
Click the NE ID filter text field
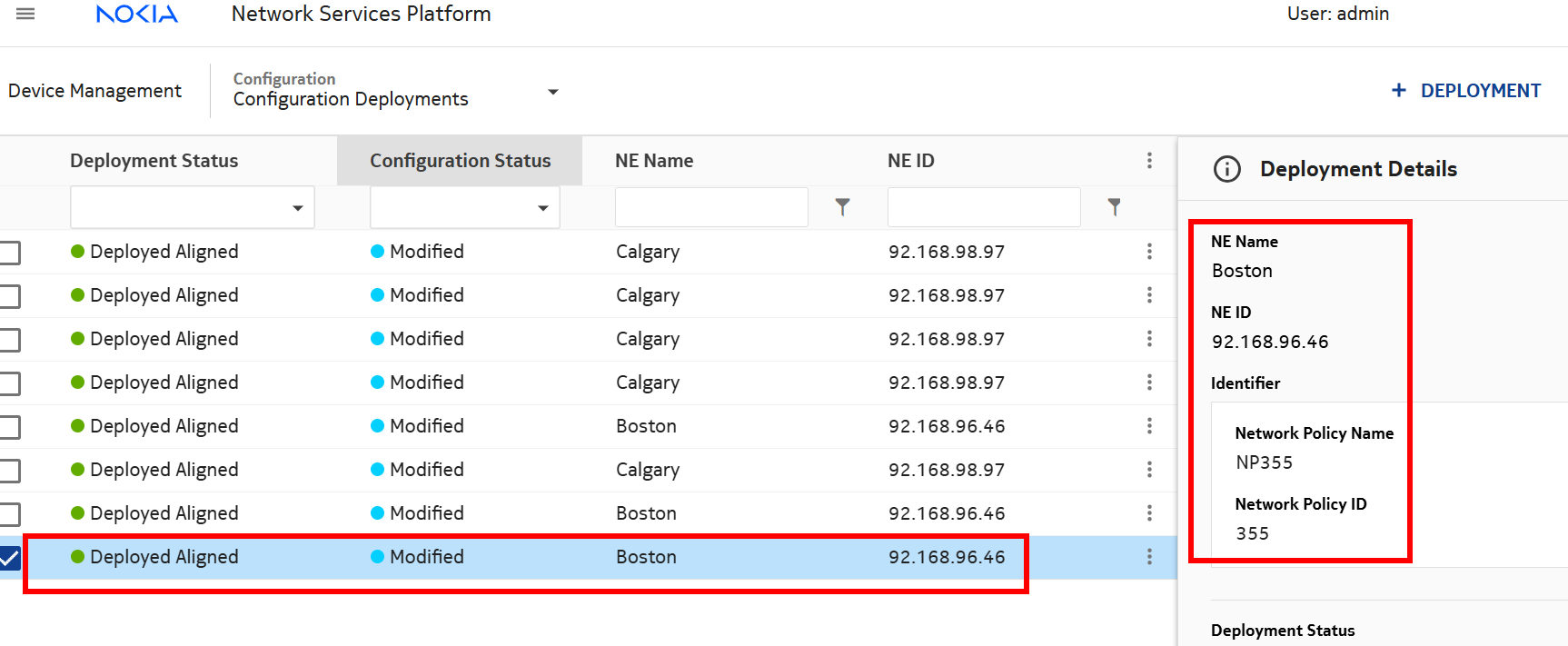click(x=984, y=207)
